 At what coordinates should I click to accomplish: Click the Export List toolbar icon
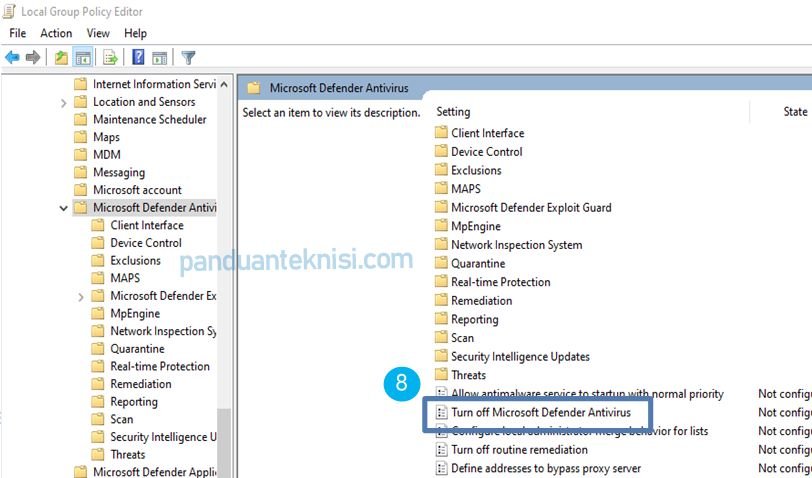(x=110, y=57)
